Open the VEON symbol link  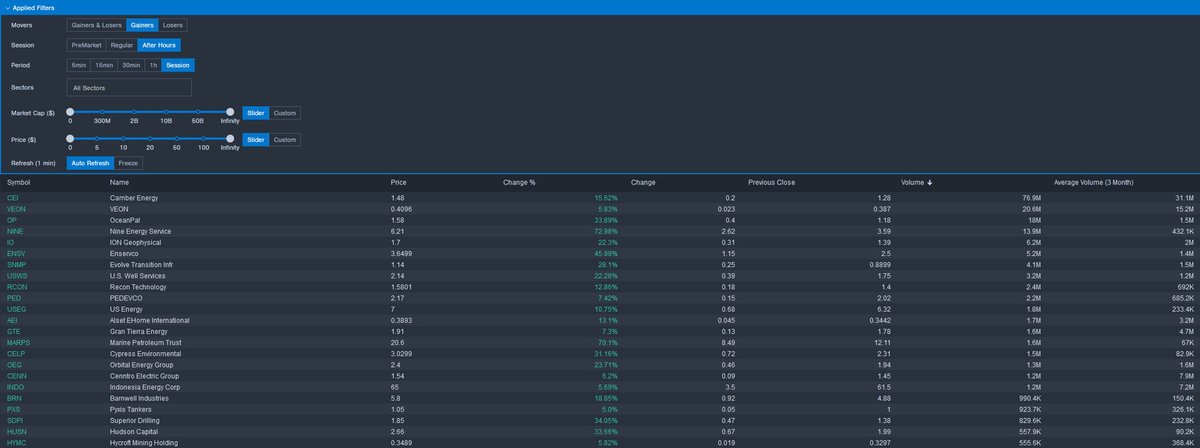(x=16, y=209)
